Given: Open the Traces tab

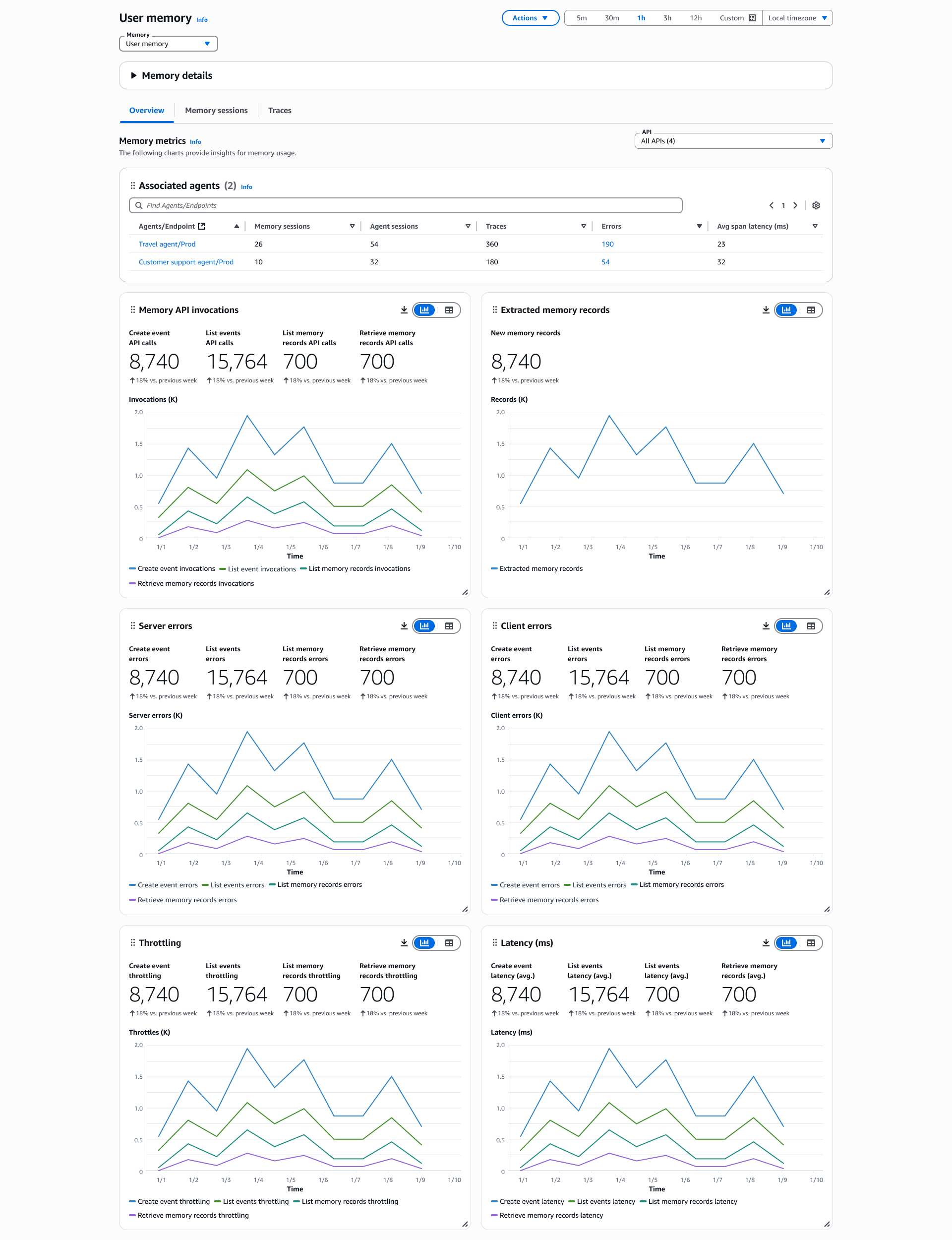Looking at the screenshot, I should click(279, 111).
